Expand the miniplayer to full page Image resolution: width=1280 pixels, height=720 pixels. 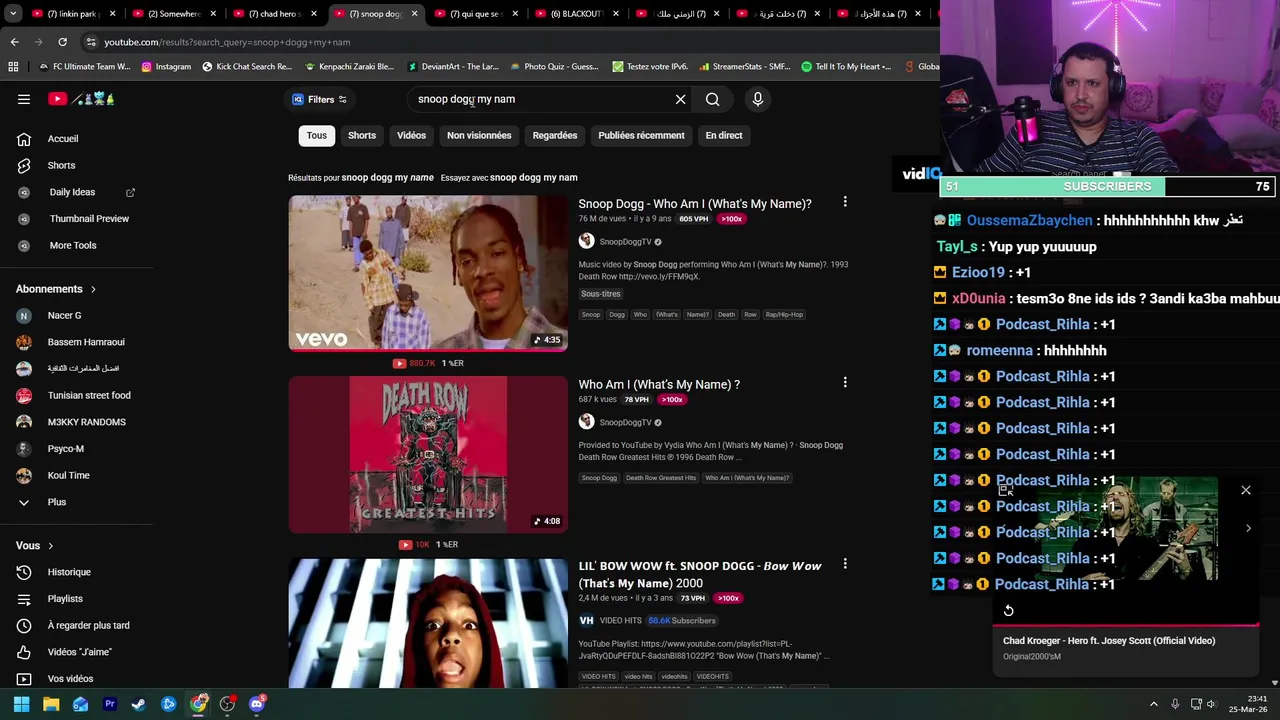tap(1005, 490)
